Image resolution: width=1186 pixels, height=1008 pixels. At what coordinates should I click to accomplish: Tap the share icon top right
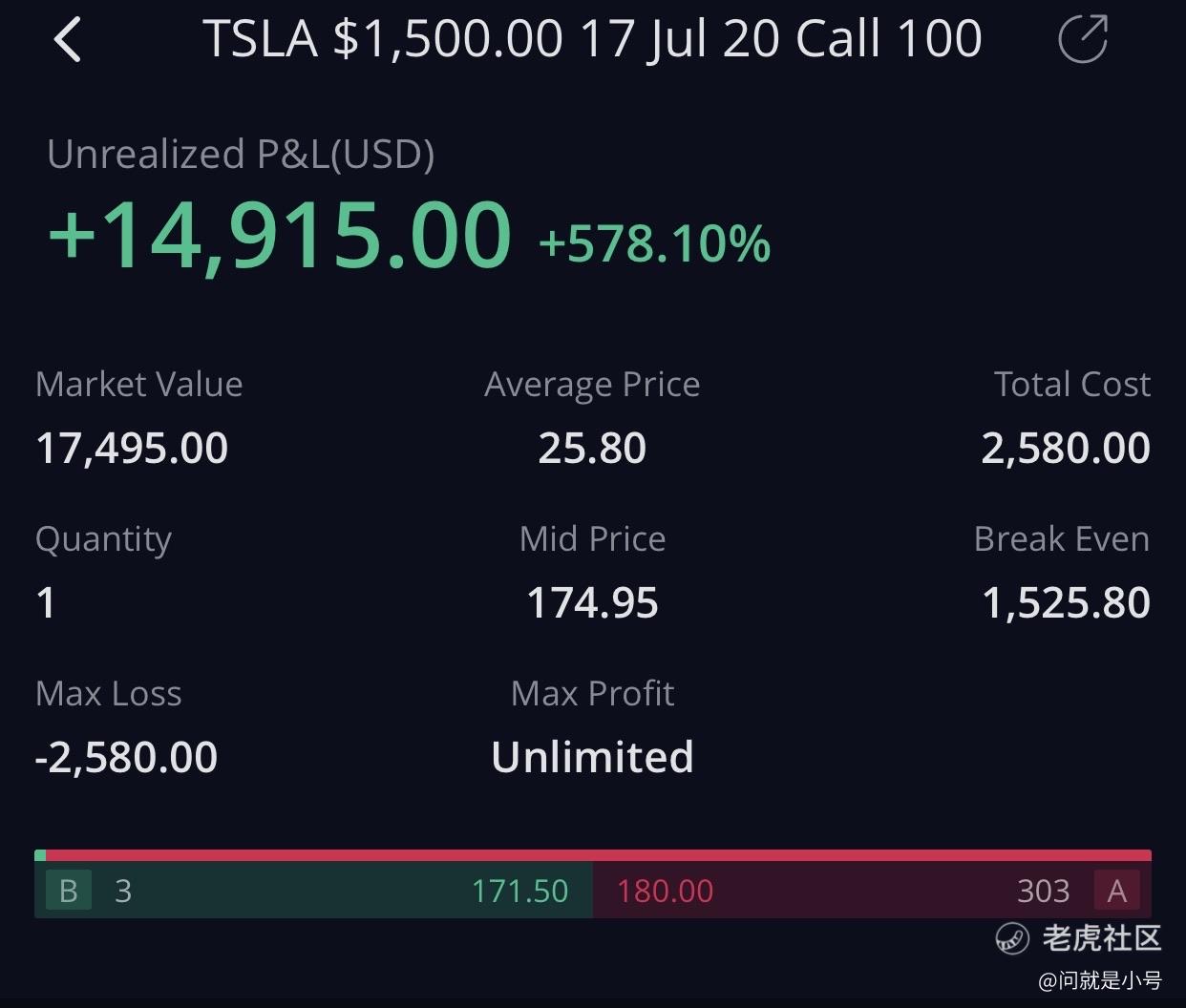[x=1083, y=40]
